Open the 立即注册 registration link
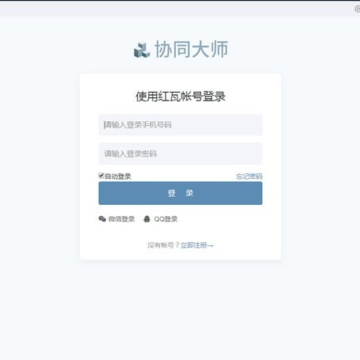The height and width of the screenshot is (360, 360). [197, 246]
